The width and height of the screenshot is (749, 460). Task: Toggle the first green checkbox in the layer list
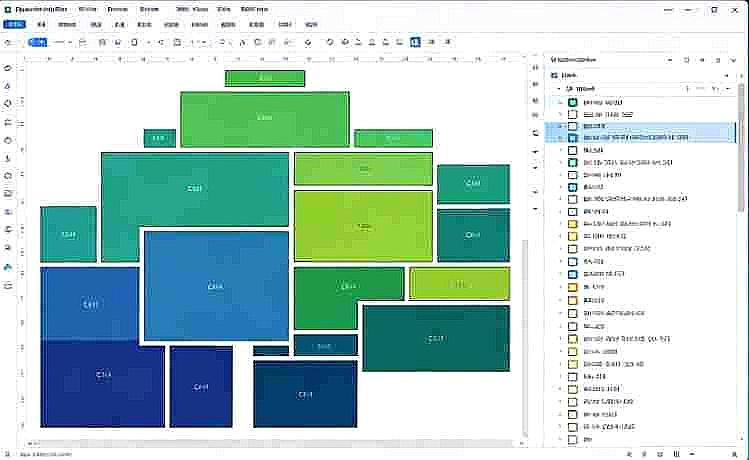point(573,102)
